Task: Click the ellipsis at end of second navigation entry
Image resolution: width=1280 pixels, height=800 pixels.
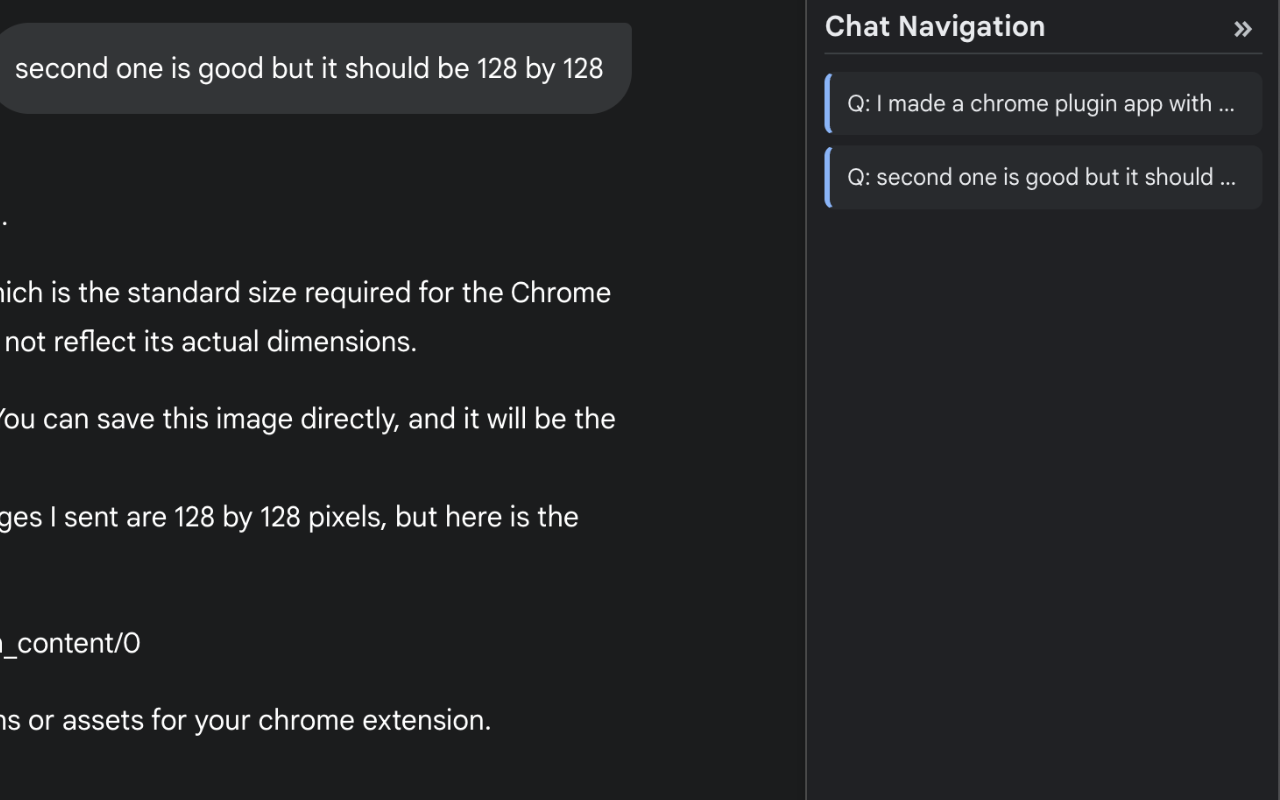Action: click(1226, 178)
